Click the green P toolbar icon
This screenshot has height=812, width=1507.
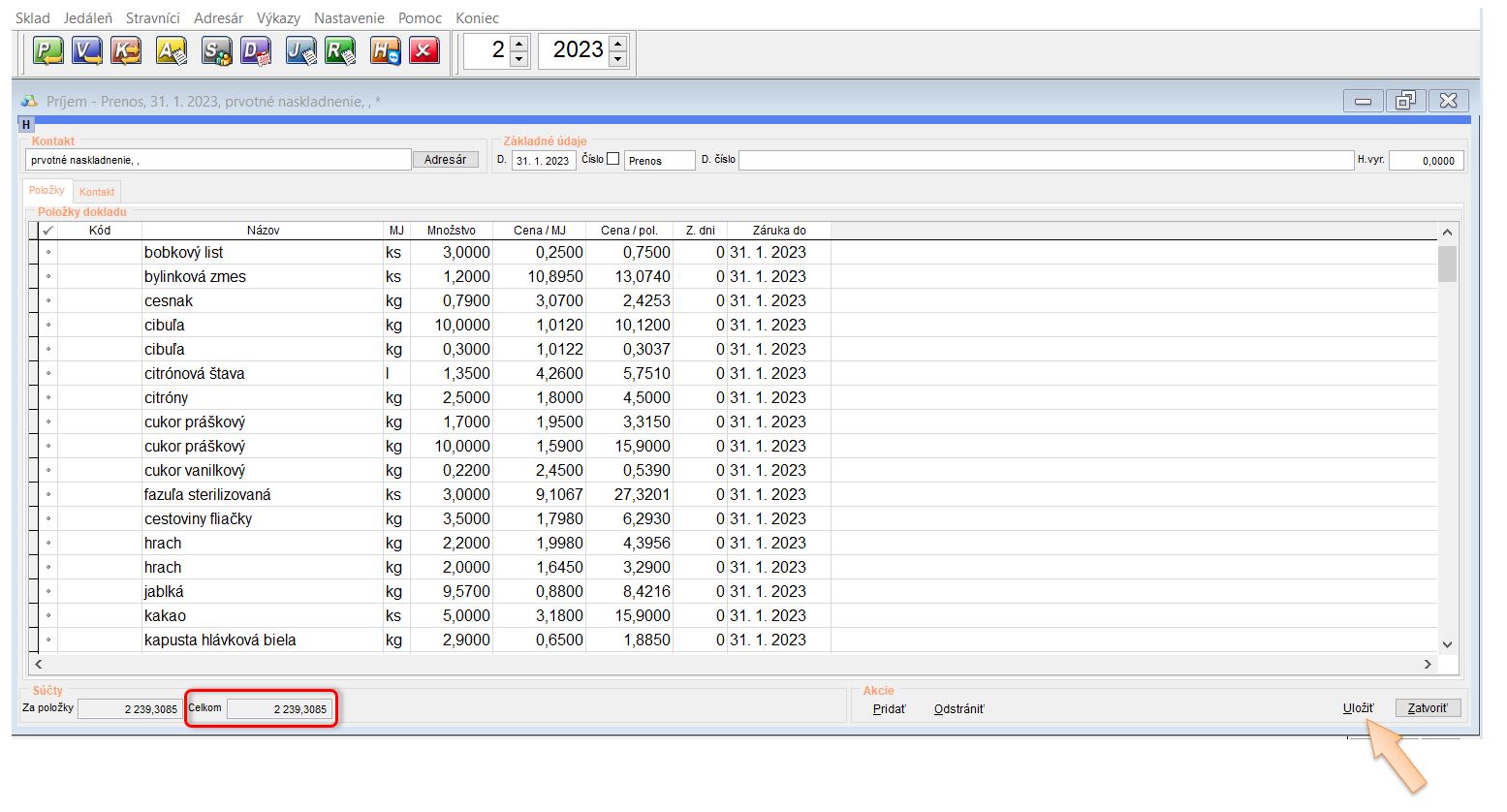47,50
